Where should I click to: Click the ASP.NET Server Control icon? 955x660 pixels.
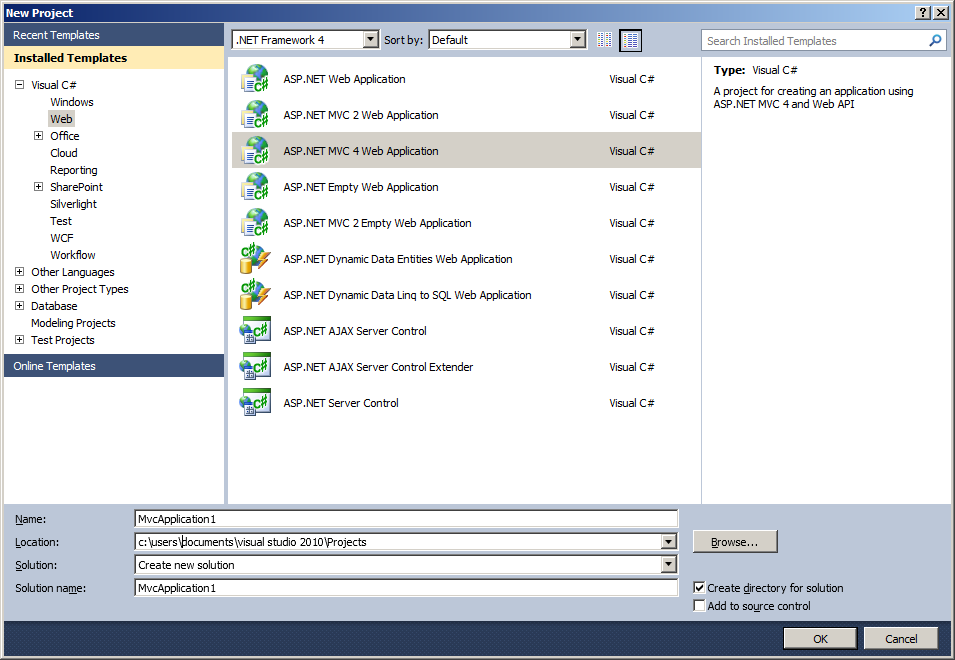coord(255,403)
